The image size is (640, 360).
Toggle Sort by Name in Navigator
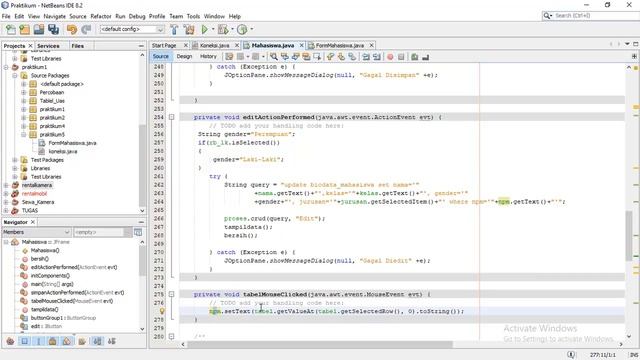click(98, 341)
